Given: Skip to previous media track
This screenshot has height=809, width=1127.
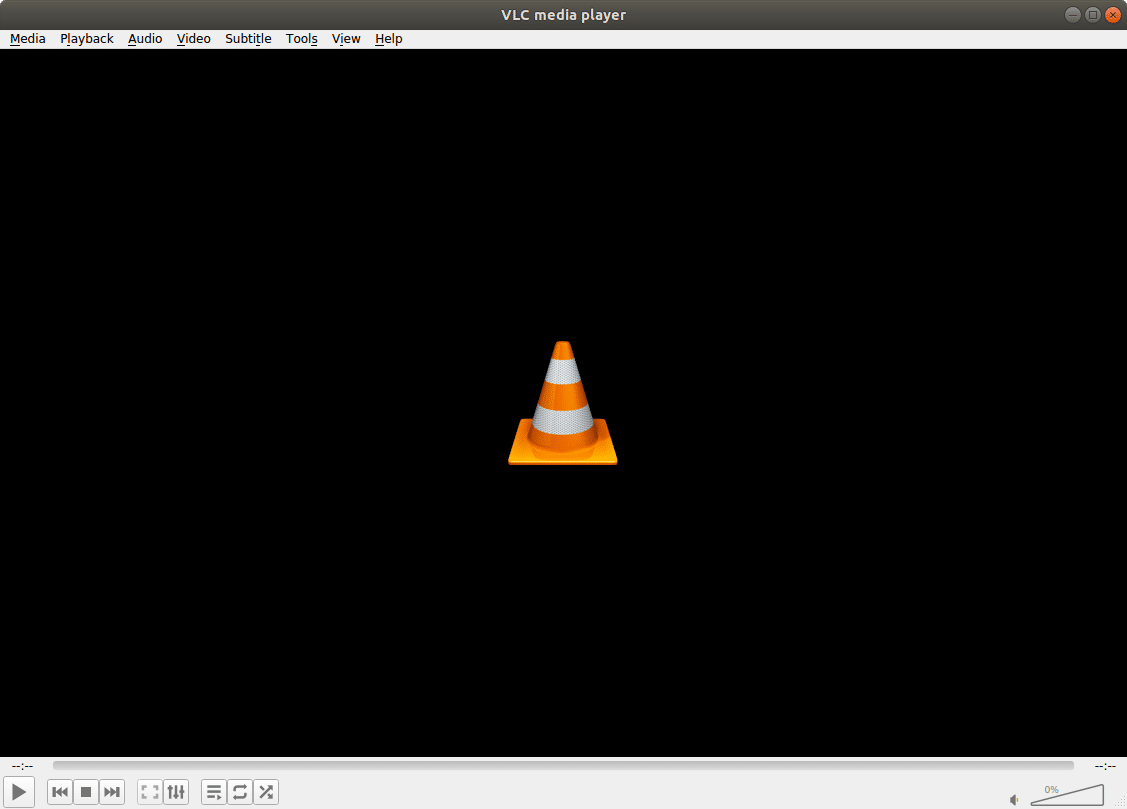Looking at the screenshot, I should (x=60, y=793).
